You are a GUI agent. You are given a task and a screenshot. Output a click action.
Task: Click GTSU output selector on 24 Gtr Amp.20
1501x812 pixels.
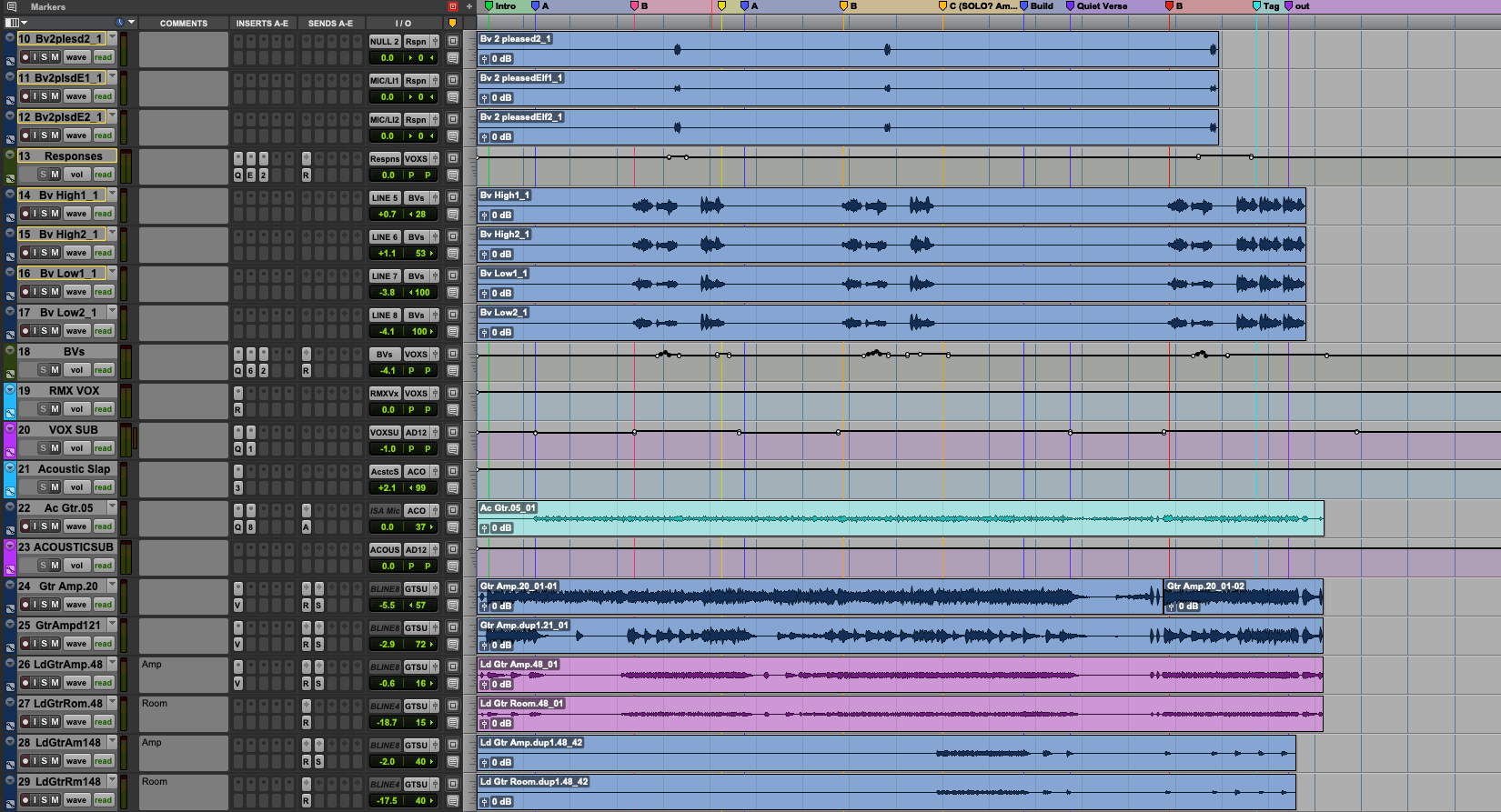coord(416,589)
